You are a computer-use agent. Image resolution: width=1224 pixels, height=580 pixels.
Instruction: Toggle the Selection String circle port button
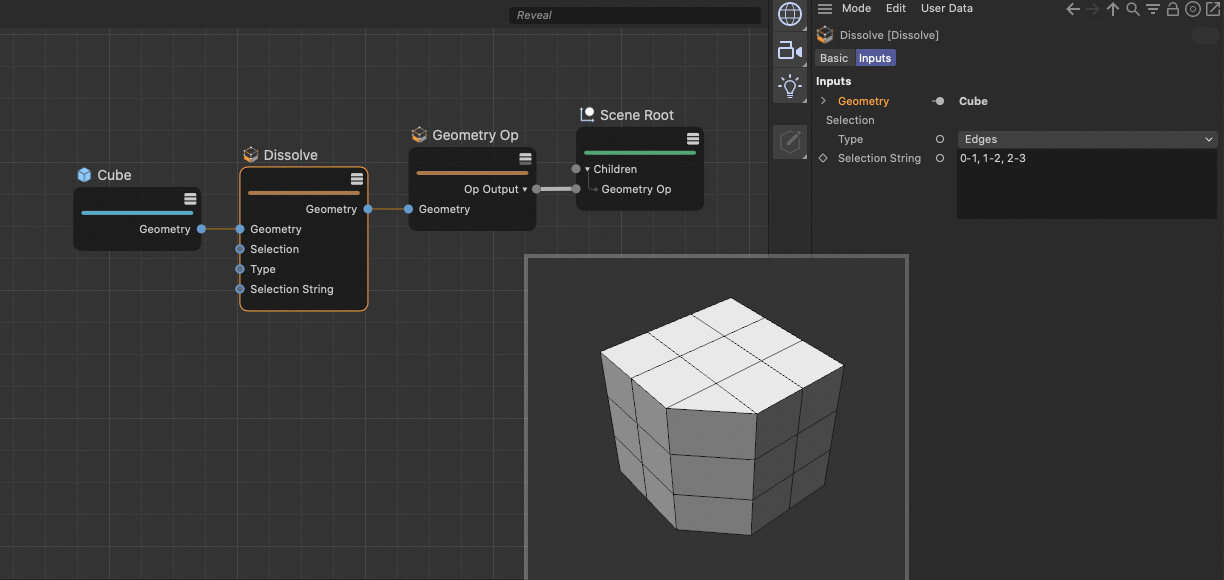(x=939, y=158)
